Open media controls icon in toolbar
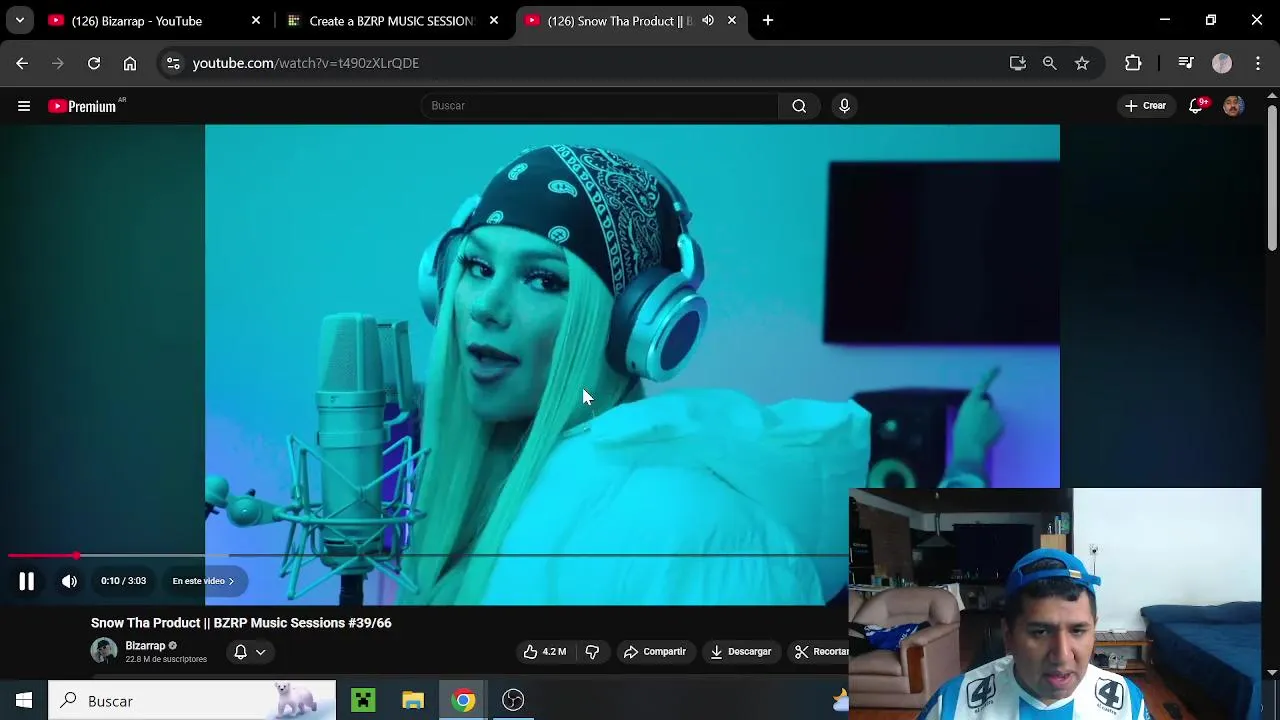This screenshot has width=1280, height=720. pos(1186,63)
